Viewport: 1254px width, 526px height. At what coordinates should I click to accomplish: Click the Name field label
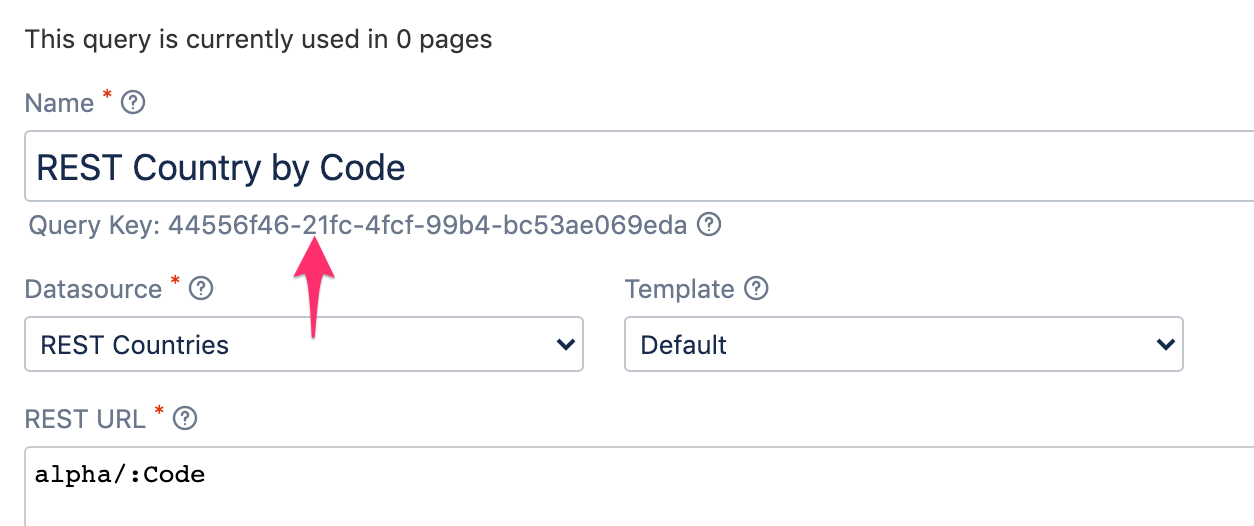click(x=59, y=103)
